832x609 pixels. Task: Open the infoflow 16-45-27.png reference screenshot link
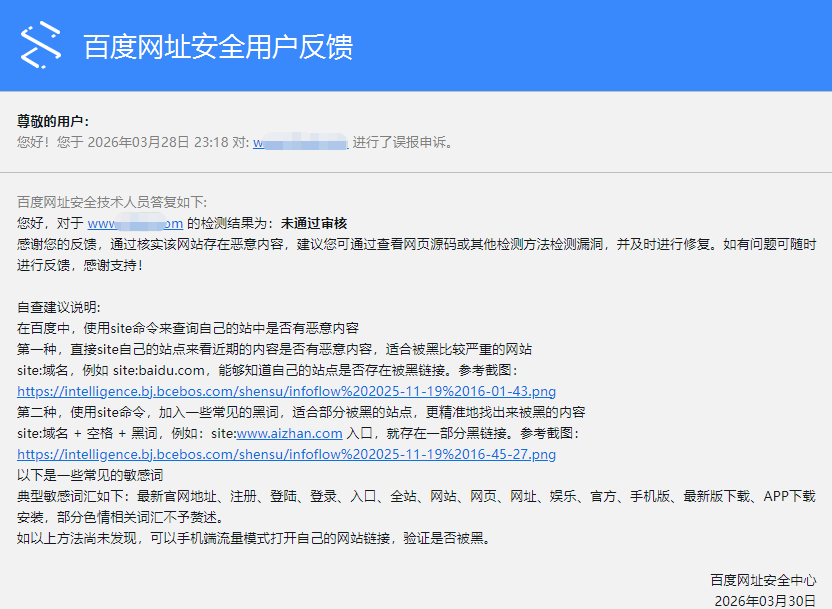point(287,455)
